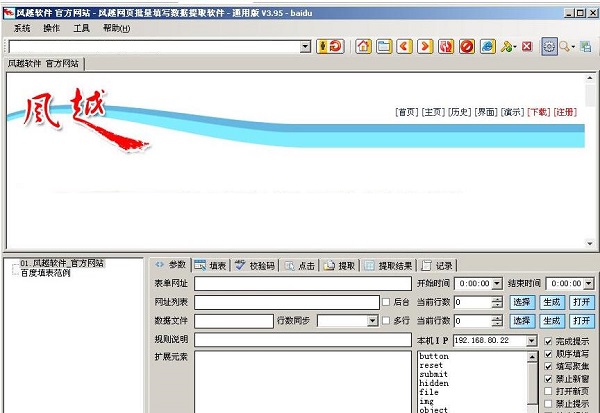Select the 凤越软件 官方网站 browser tab
Screen dimensions: 600x413
[43, 64]
